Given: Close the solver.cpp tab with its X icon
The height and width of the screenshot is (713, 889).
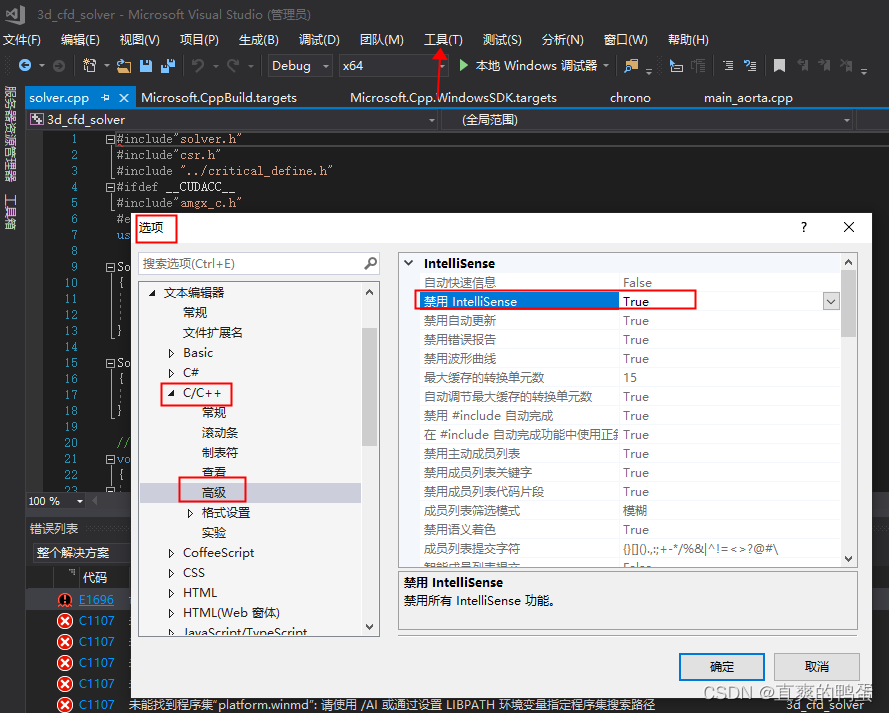Looking at the screenshot, I should pyautogui.click(x=124, y=98).
